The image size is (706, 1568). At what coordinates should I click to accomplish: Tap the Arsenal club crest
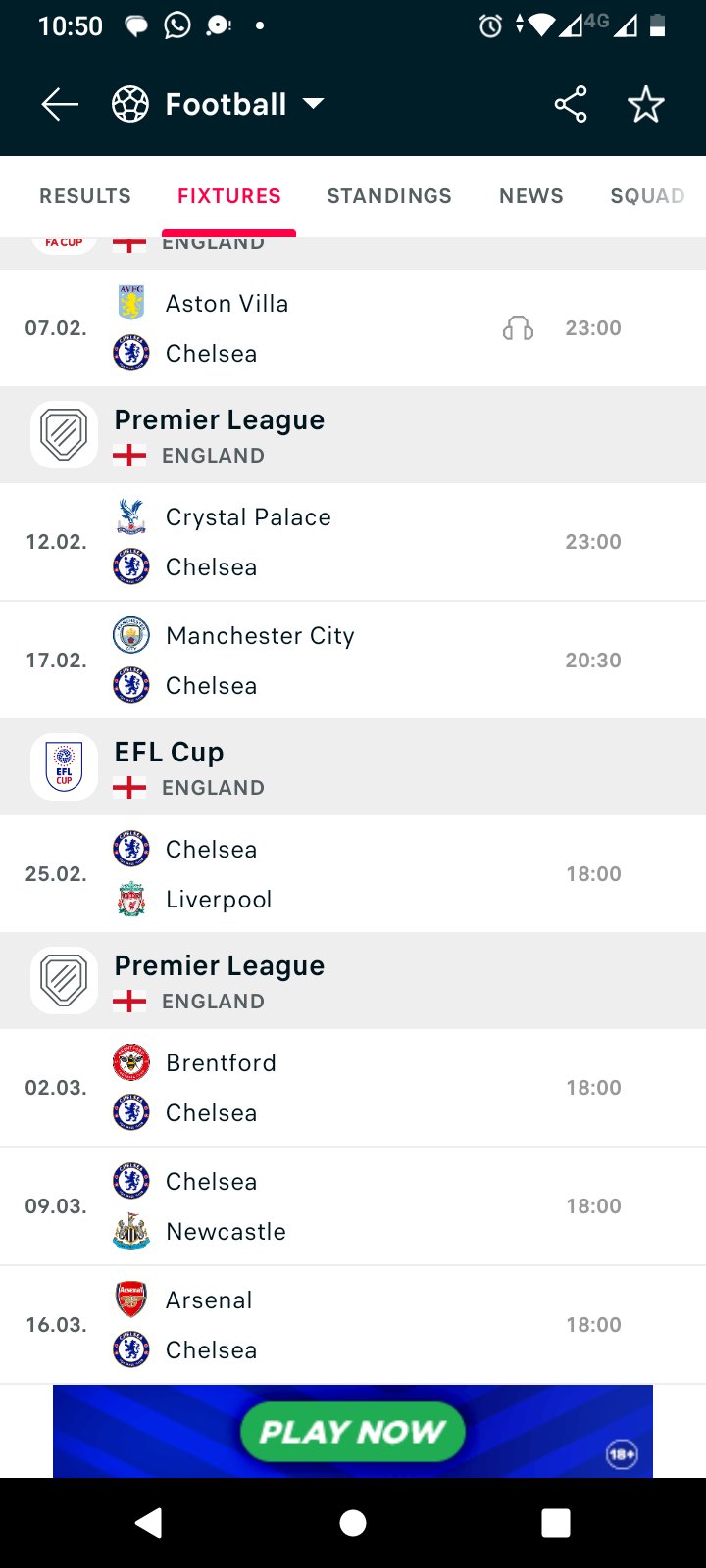pos(131,1299)
